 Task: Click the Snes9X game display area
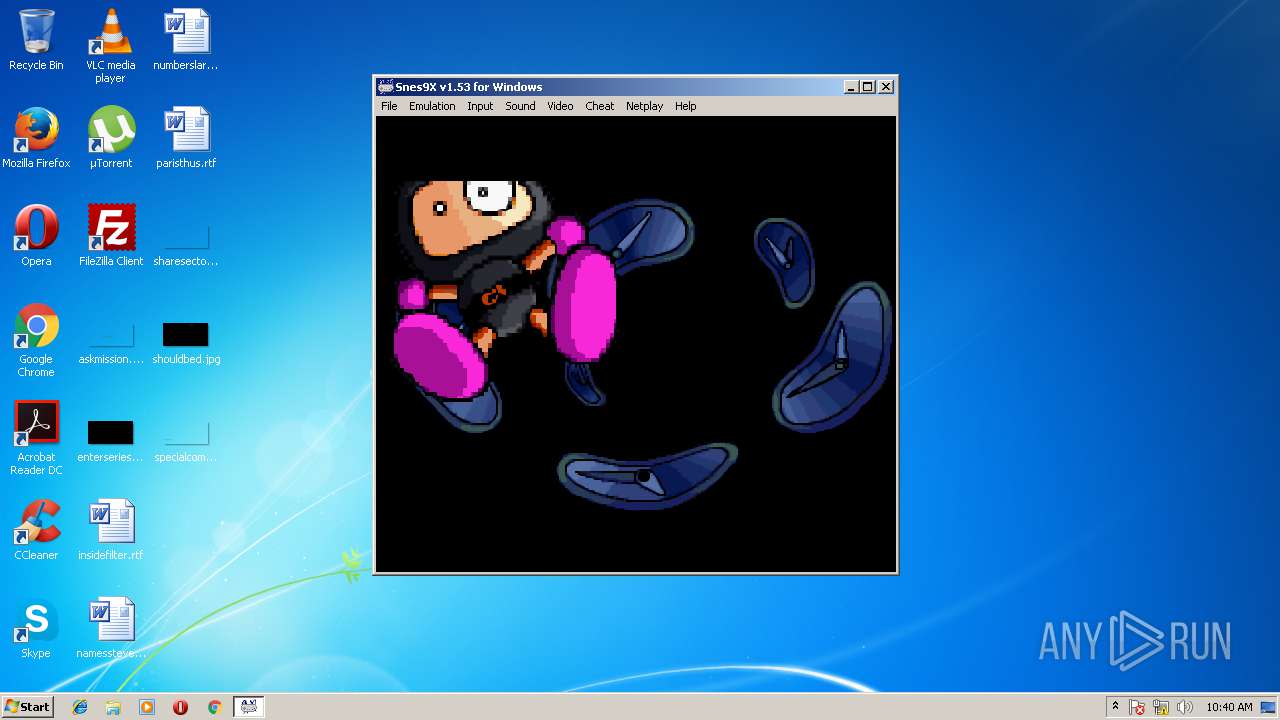[636, 343]
